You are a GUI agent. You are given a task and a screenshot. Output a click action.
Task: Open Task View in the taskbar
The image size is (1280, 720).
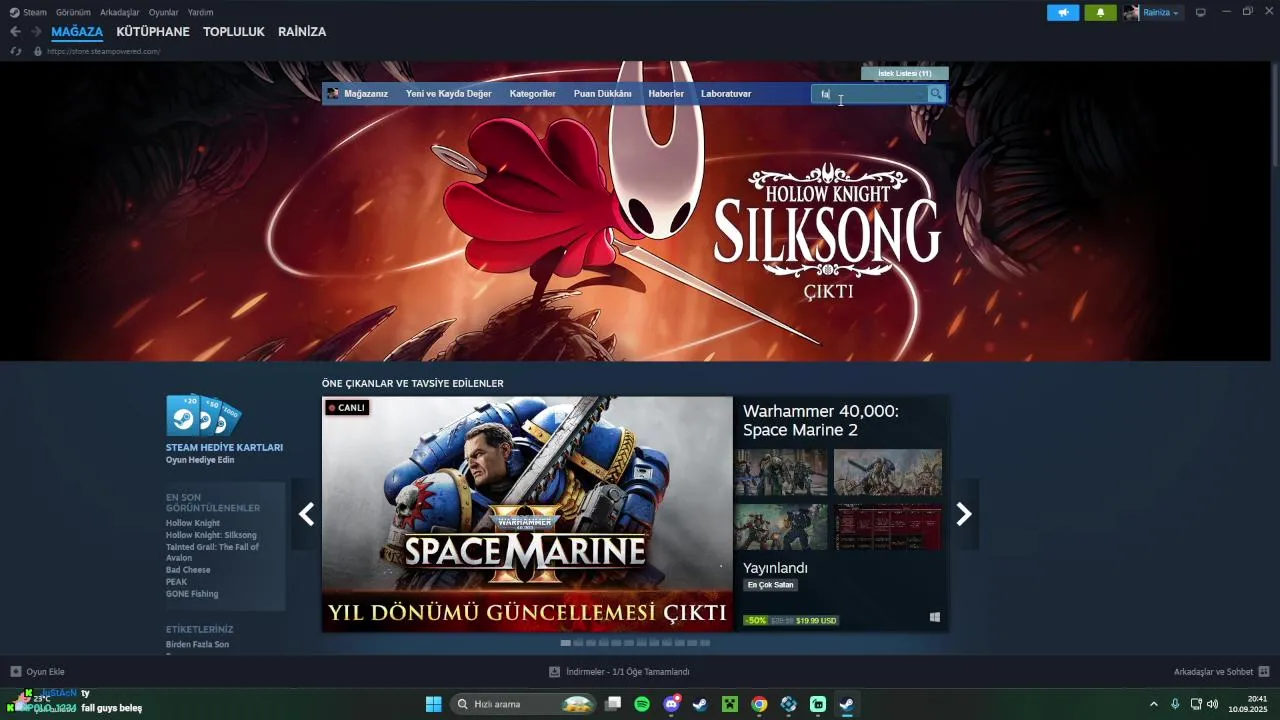[613, 704]
